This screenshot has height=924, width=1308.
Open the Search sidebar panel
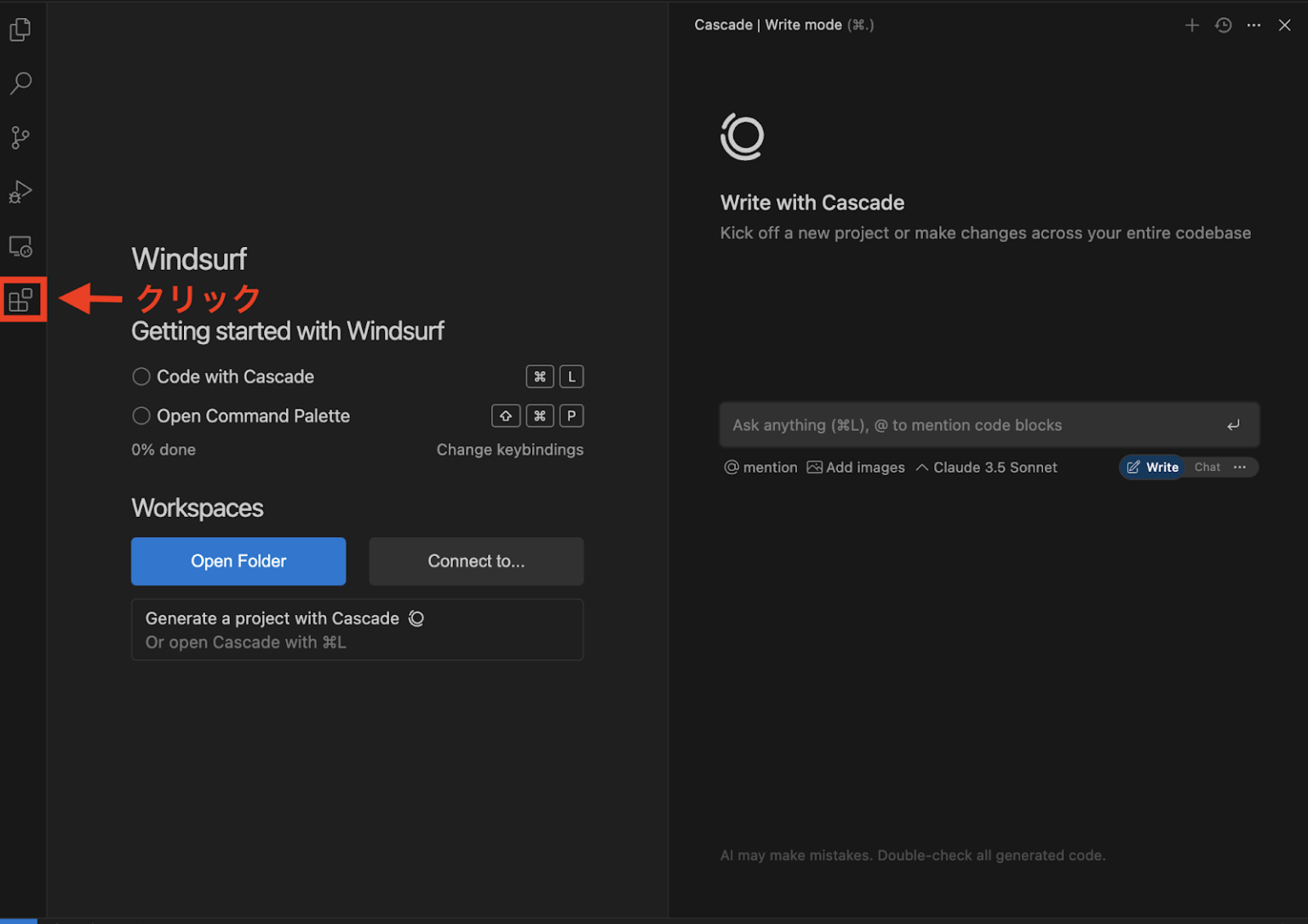pyautogui.click(x=20, y=83)
